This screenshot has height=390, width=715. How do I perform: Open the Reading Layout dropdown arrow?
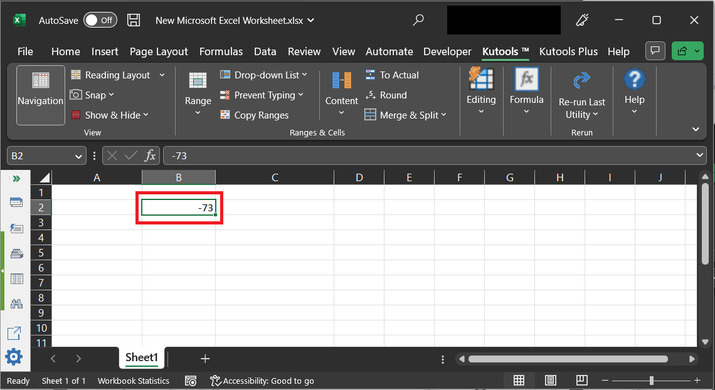click(x=162, y=75)
